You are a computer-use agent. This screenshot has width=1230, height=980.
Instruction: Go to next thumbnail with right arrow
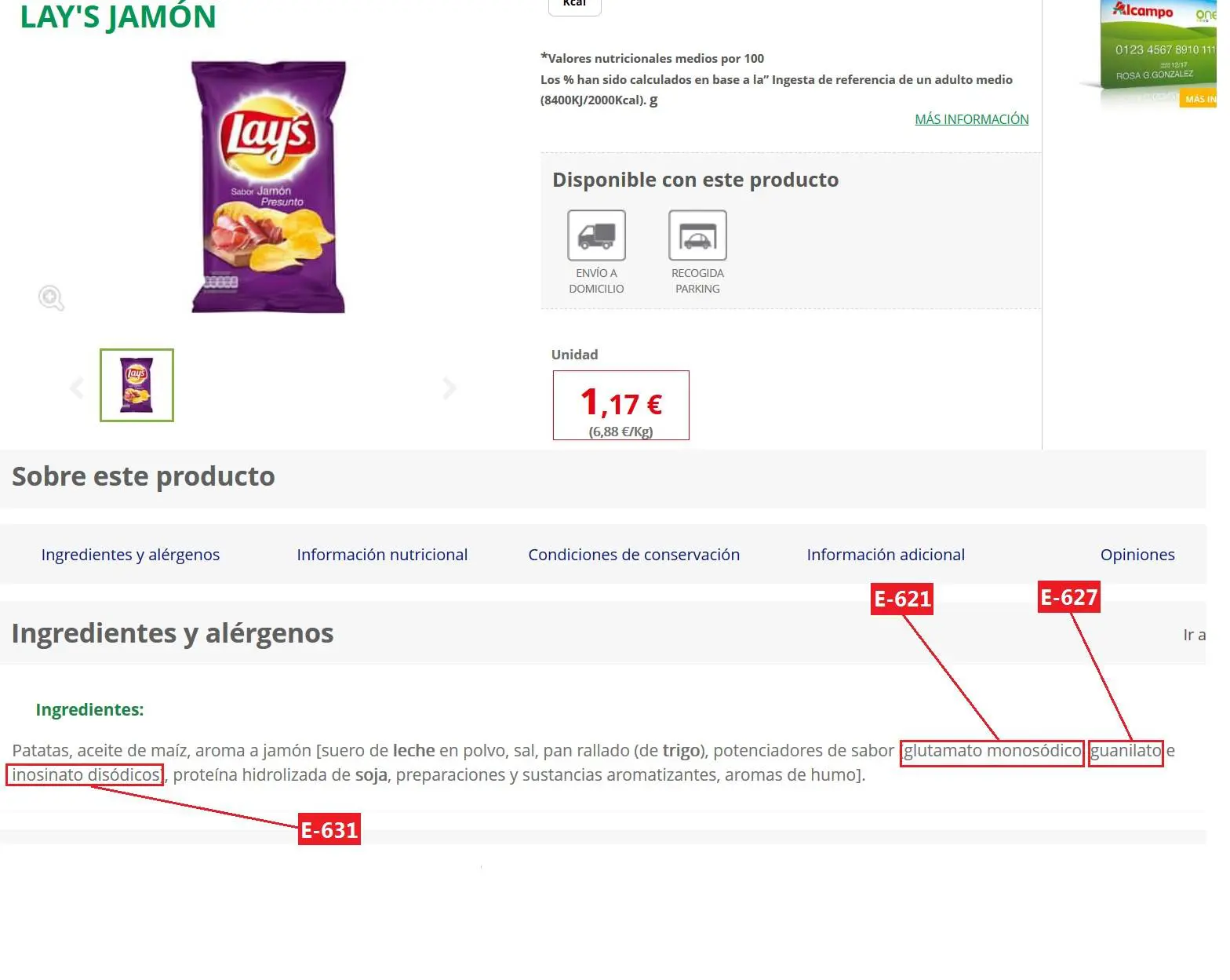[x=449, y=388]
